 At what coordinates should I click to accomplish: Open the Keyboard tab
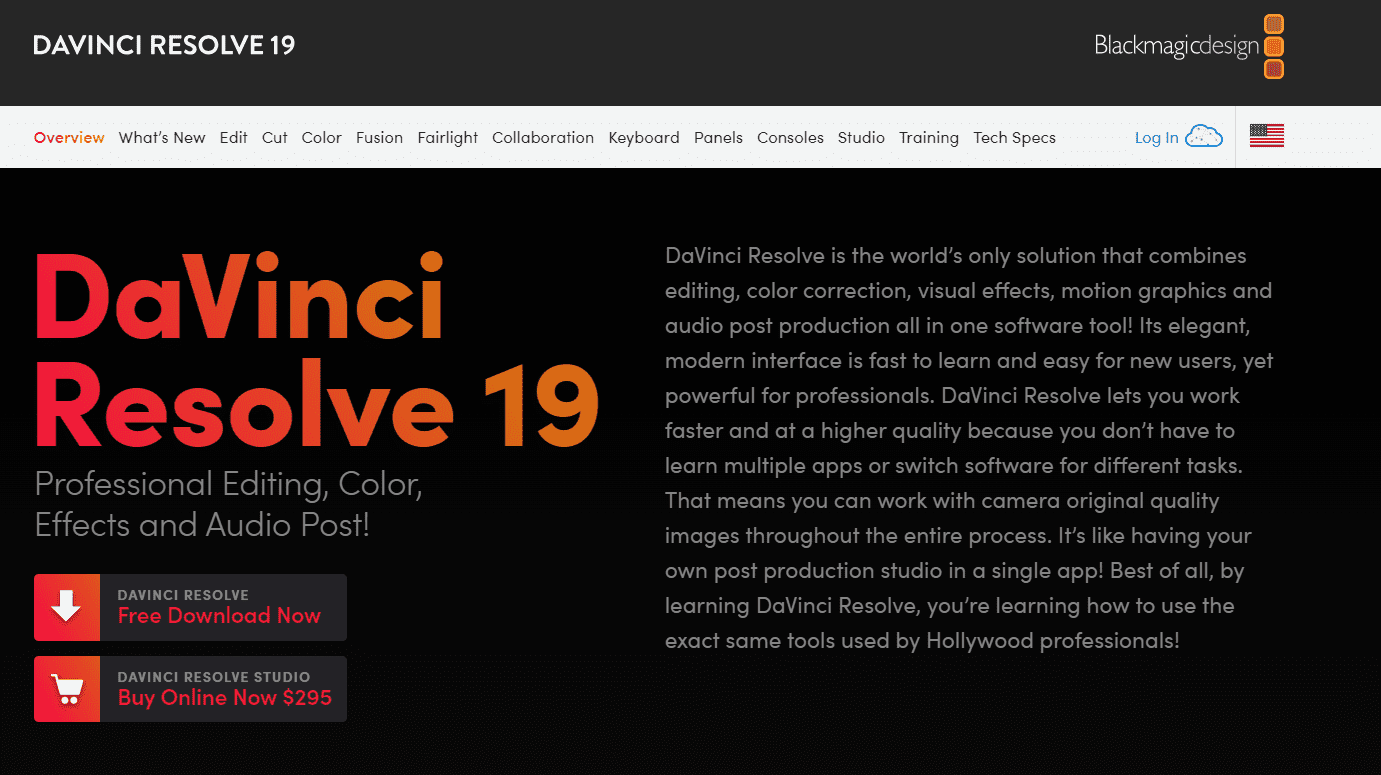pyautogui.click(x=644, y=138)
